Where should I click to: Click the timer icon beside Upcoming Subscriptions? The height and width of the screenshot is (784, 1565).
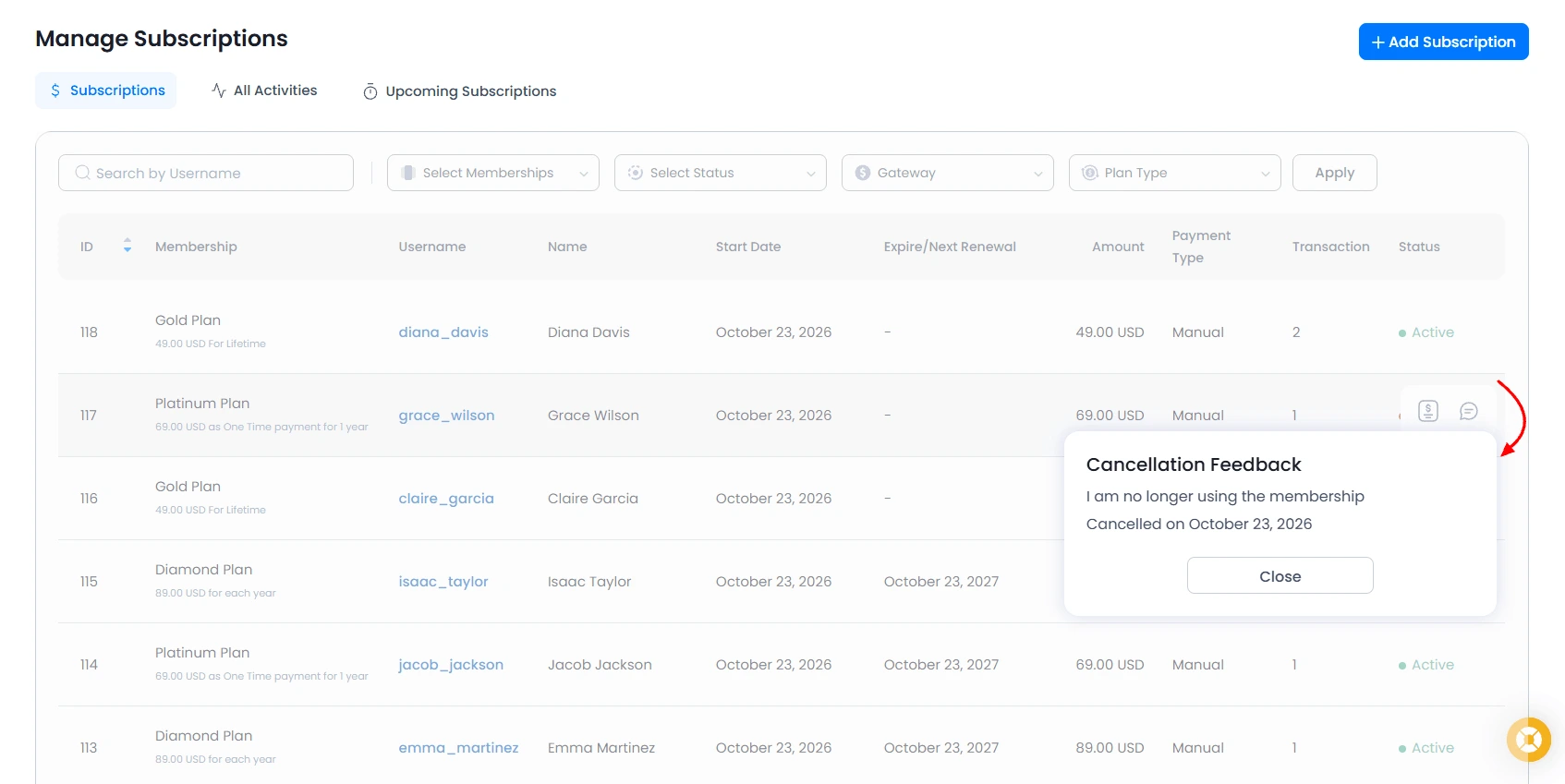pos(370,91)
